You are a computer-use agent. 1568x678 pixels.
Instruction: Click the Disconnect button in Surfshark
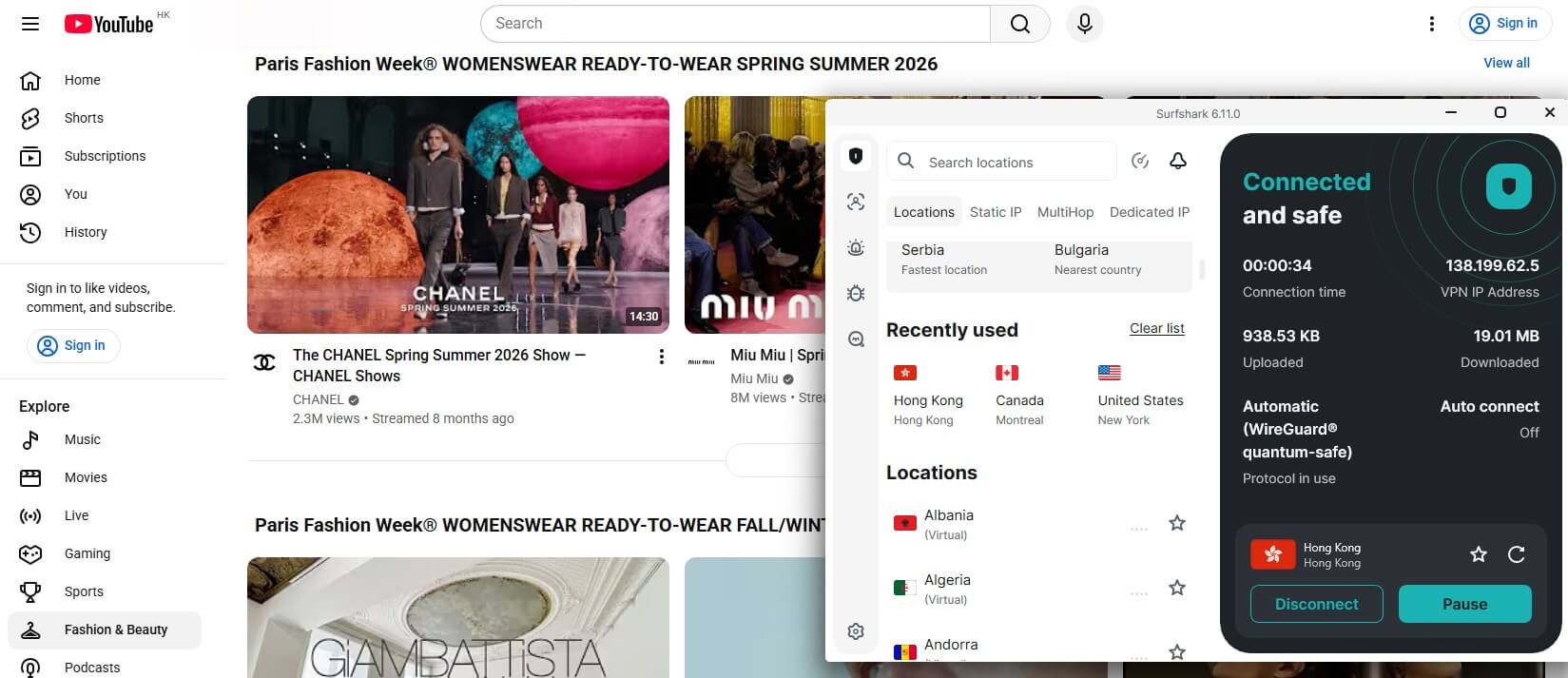tap(1316, 604)
